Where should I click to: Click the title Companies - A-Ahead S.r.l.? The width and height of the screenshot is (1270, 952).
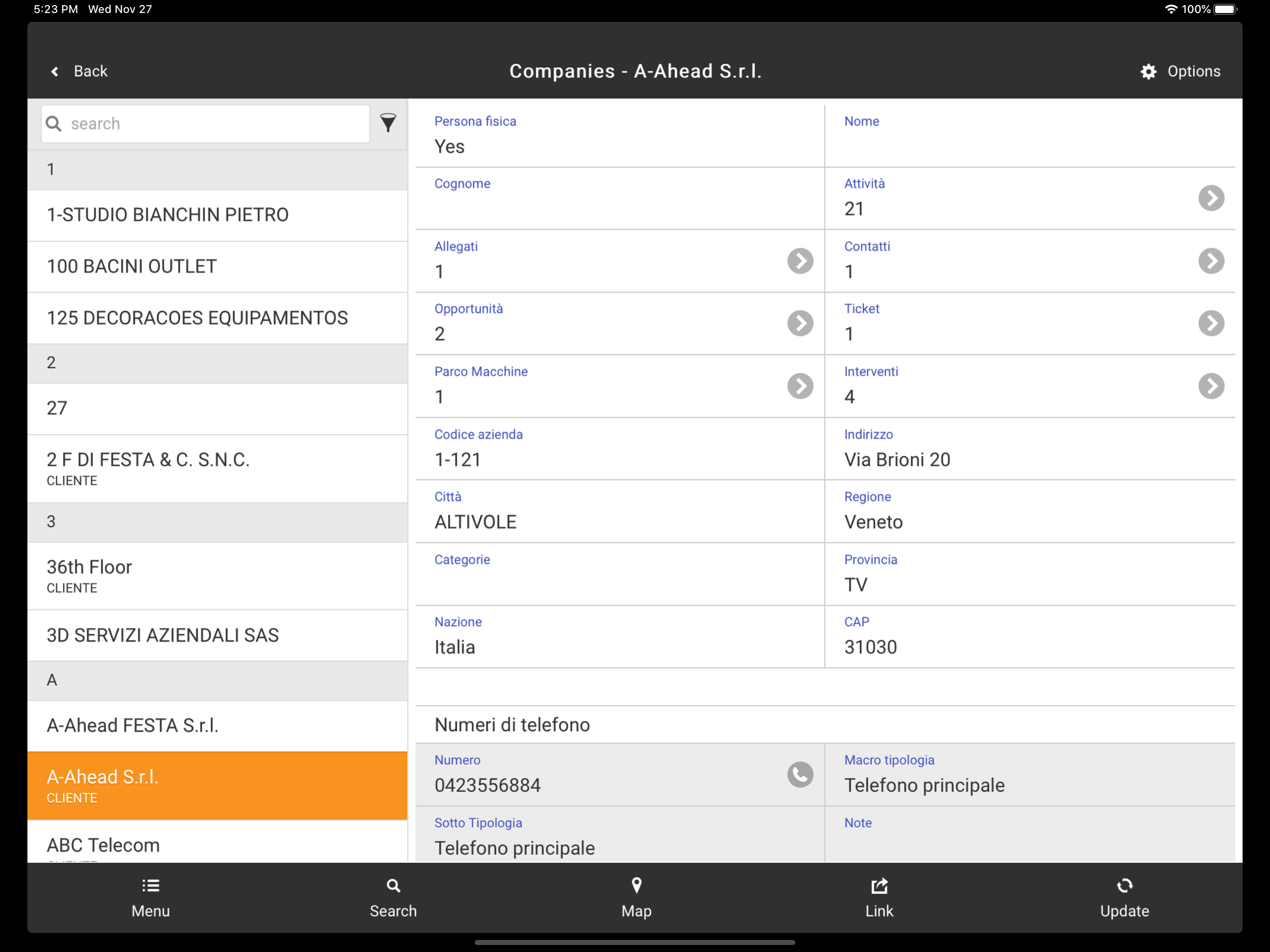tap(635, 71)
